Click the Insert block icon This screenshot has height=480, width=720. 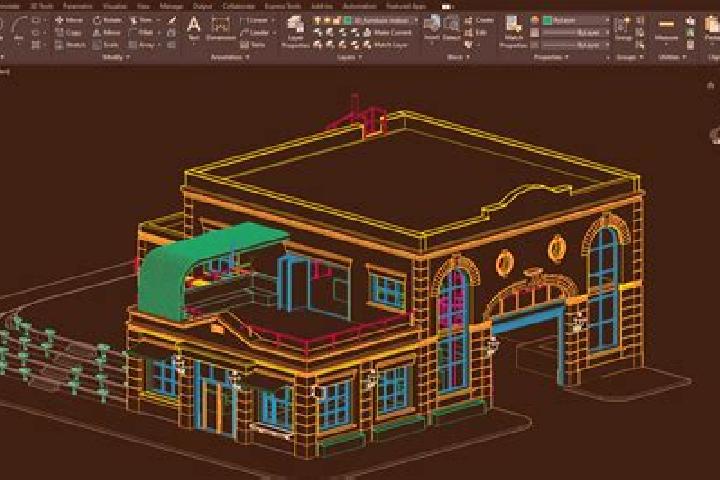click(x=432, y=28)
